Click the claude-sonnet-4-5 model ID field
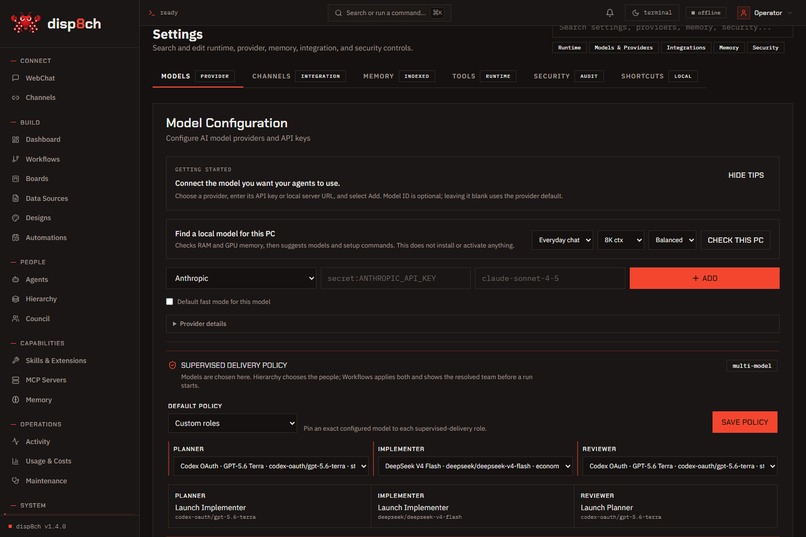Viewport: 806px width, 537px height. tap(549, 278)
